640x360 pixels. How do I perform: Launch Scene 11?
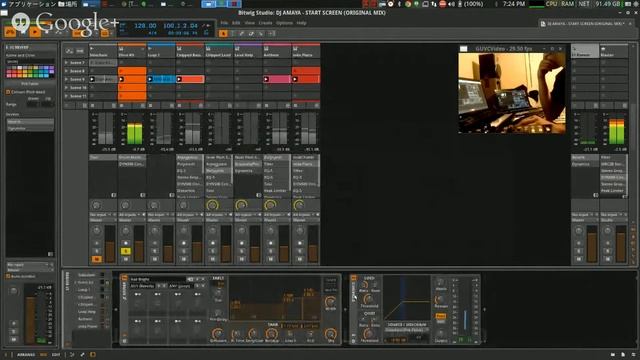pos(66,96)
